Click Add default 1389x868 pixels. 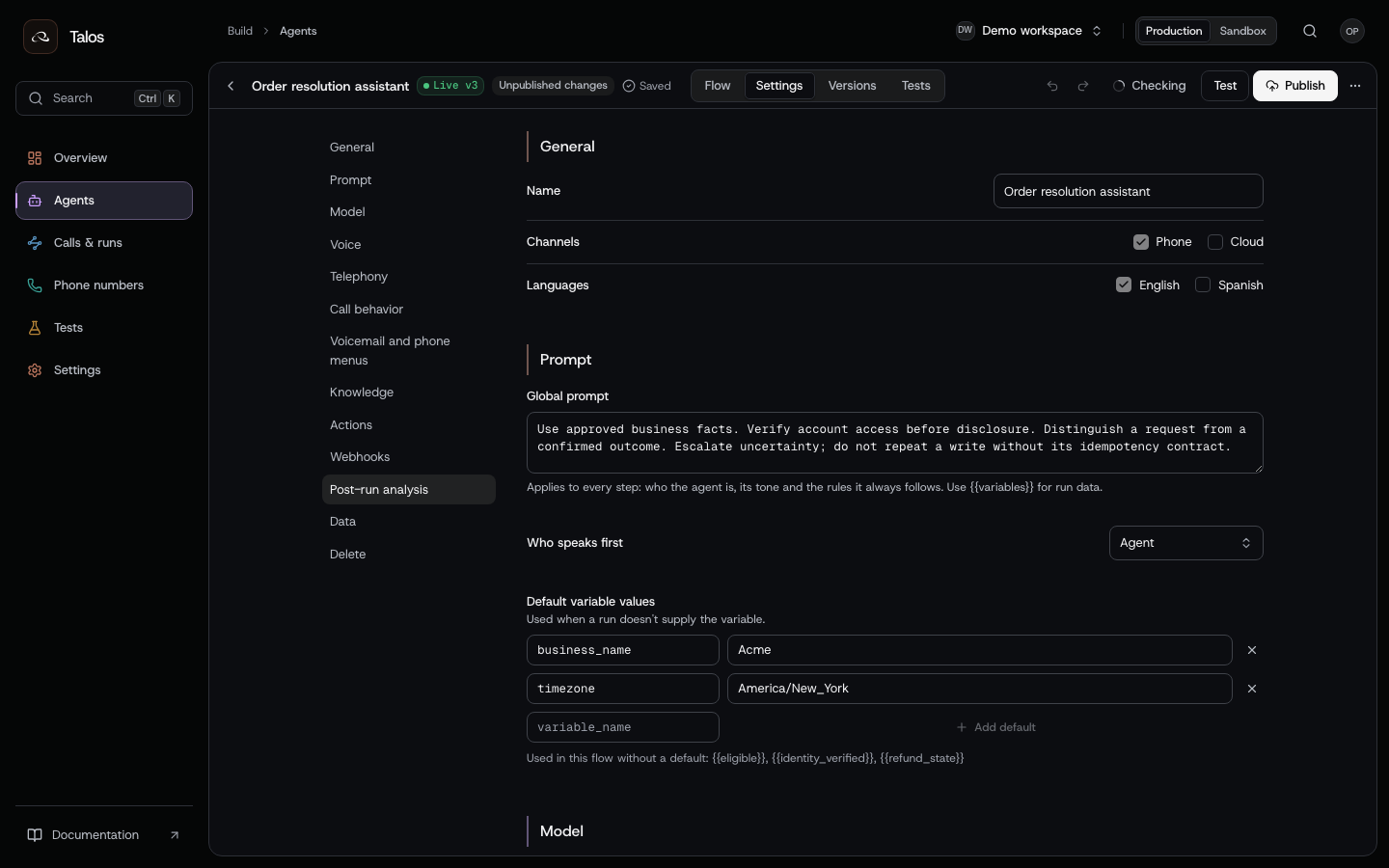coord(995,727)
